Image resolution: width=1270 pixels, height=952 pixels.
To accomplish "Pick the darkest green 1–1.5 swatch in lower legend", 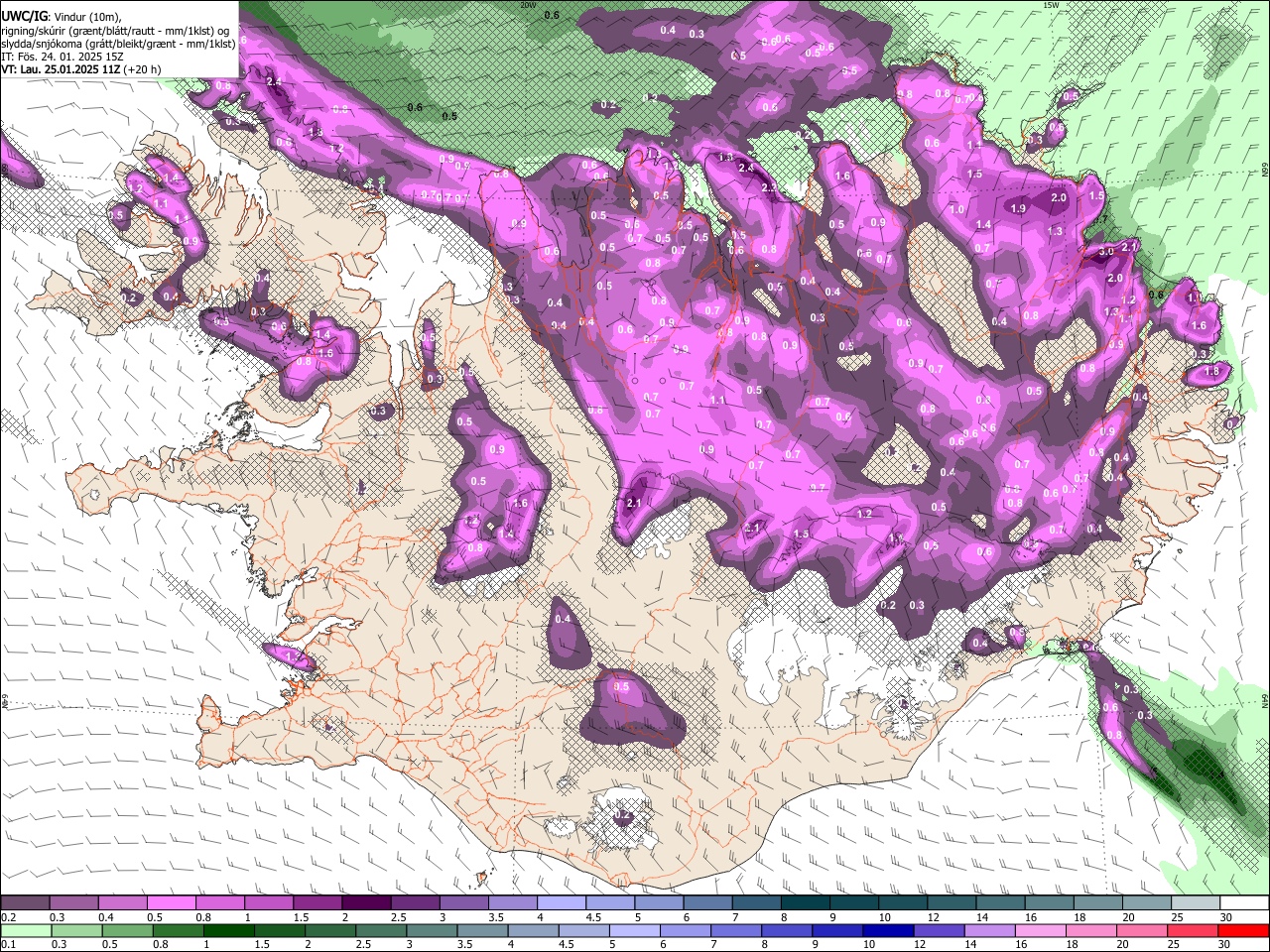I will pos(229,930).
